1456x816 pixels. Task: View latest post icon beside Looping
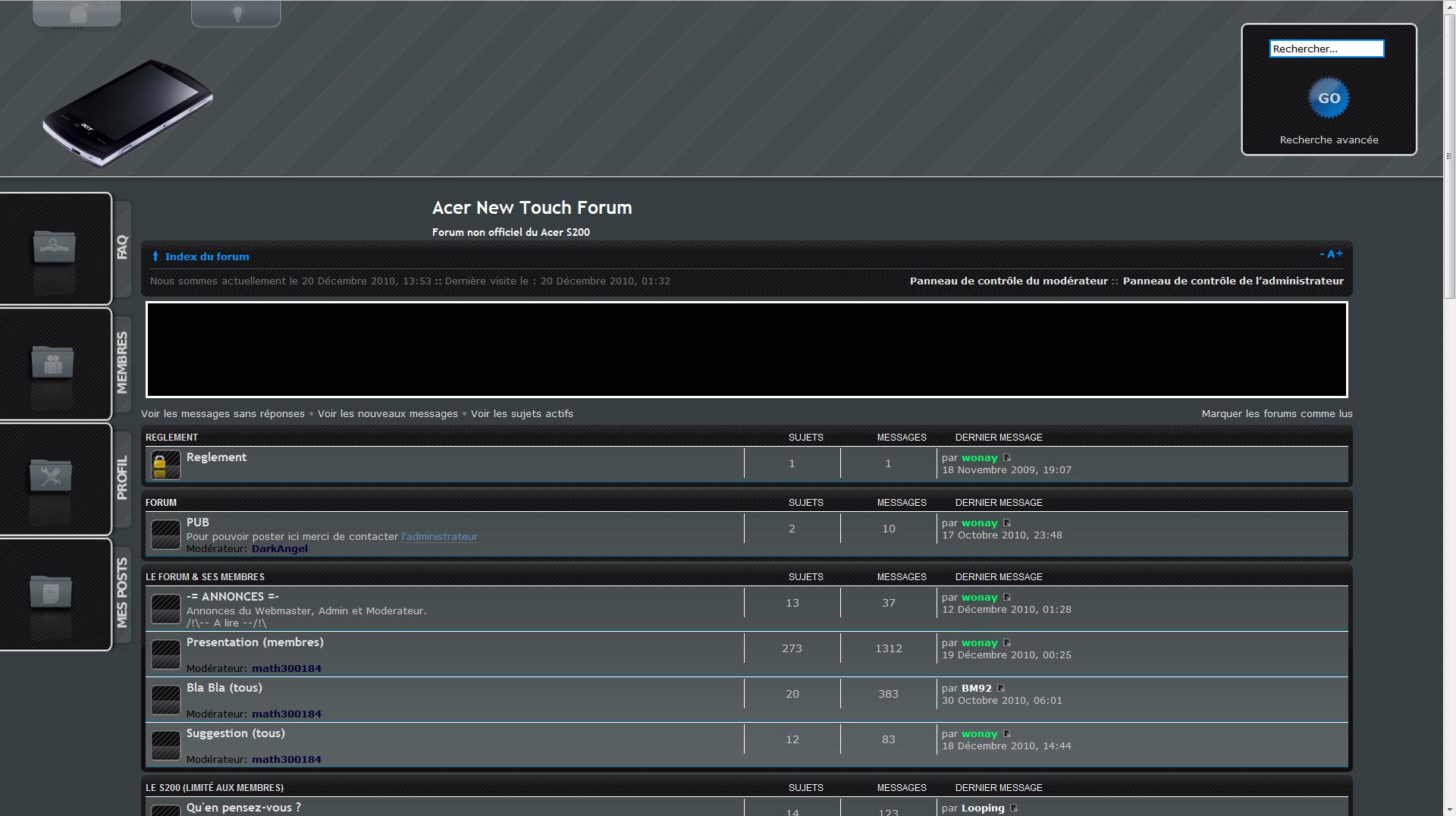pyautogui.click(x=1014, y=808)
